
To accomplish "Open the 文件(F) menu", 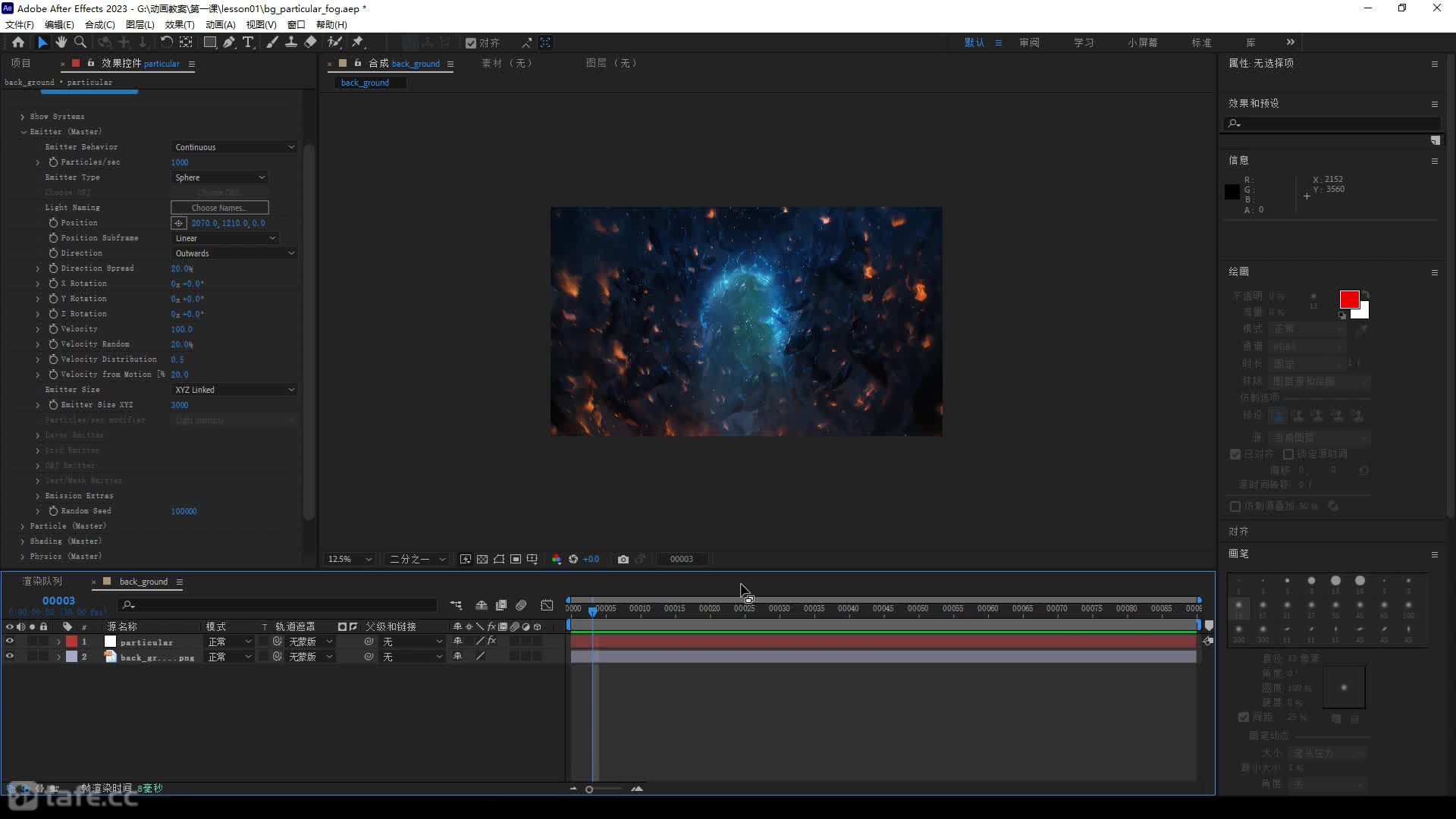I will coord(20,25).
